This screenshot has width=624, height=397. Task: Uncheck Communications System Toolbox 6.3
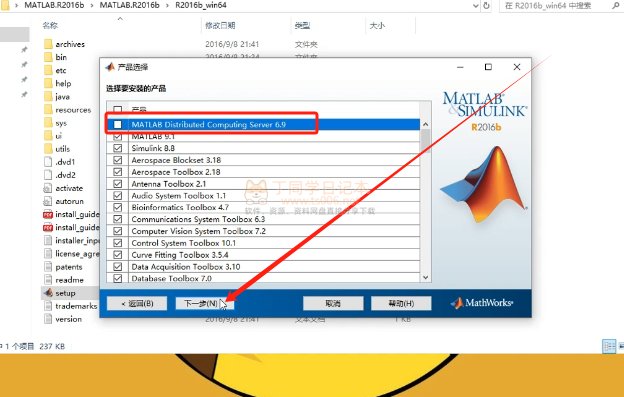117,219
